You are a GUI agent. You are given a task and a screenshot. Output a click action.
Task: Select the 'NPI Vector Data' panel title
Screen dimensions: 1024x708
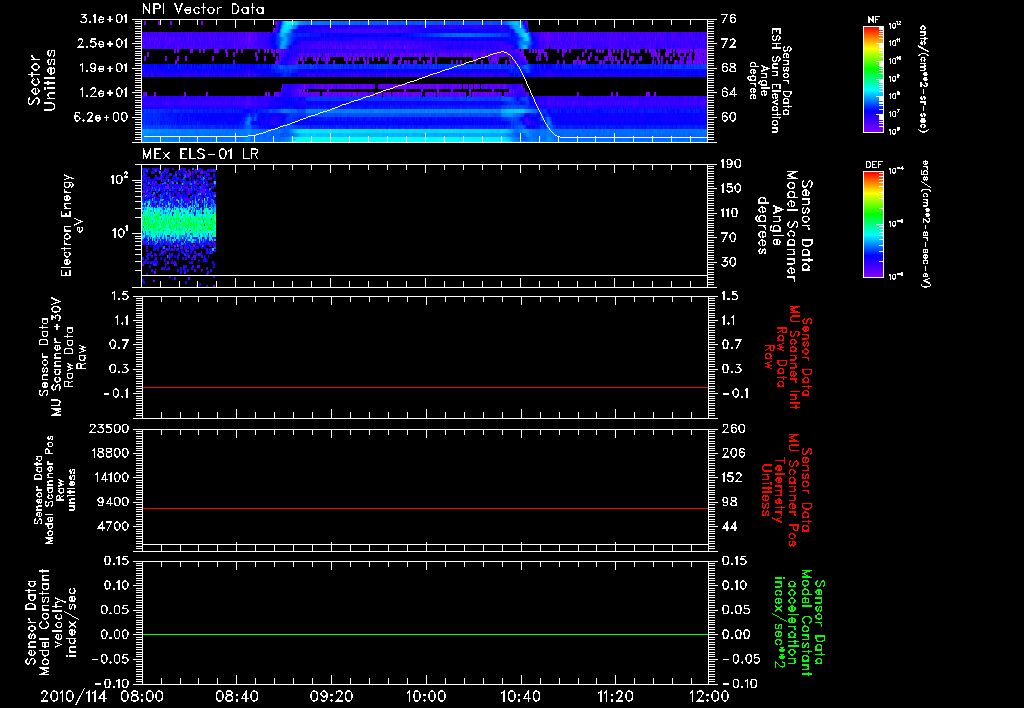[203, 9]
